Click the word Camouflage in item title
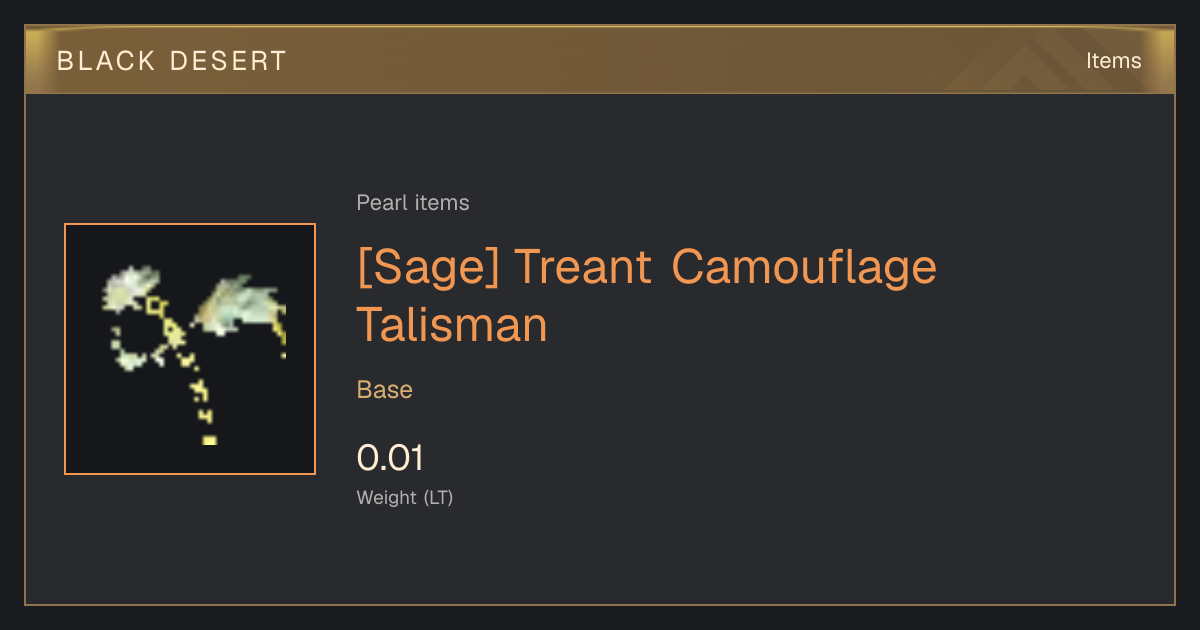The width and height of the screenshot is (1200, 630). (x=804, y=267)
